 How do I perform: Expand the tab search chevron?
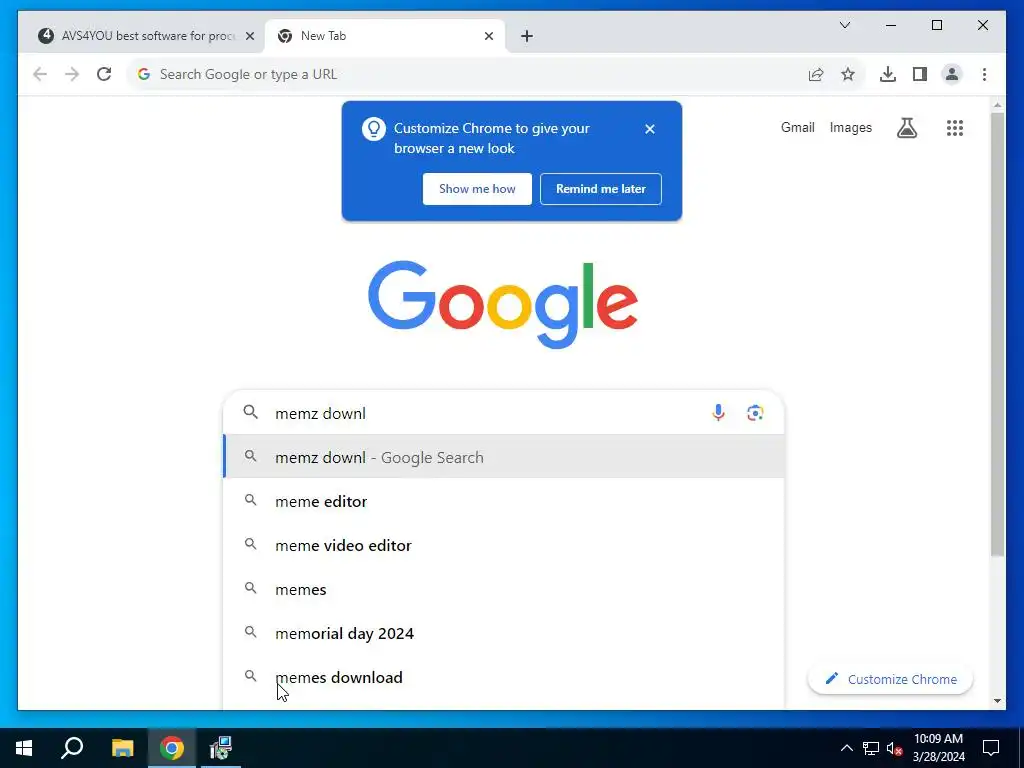point(844,25)
